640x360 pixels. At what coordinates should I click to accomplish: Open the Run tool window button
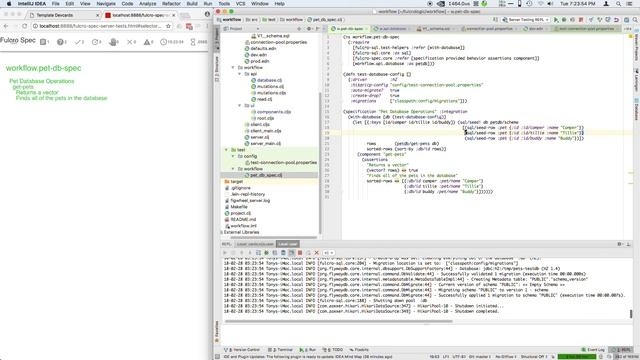click(x=308, y=350)
